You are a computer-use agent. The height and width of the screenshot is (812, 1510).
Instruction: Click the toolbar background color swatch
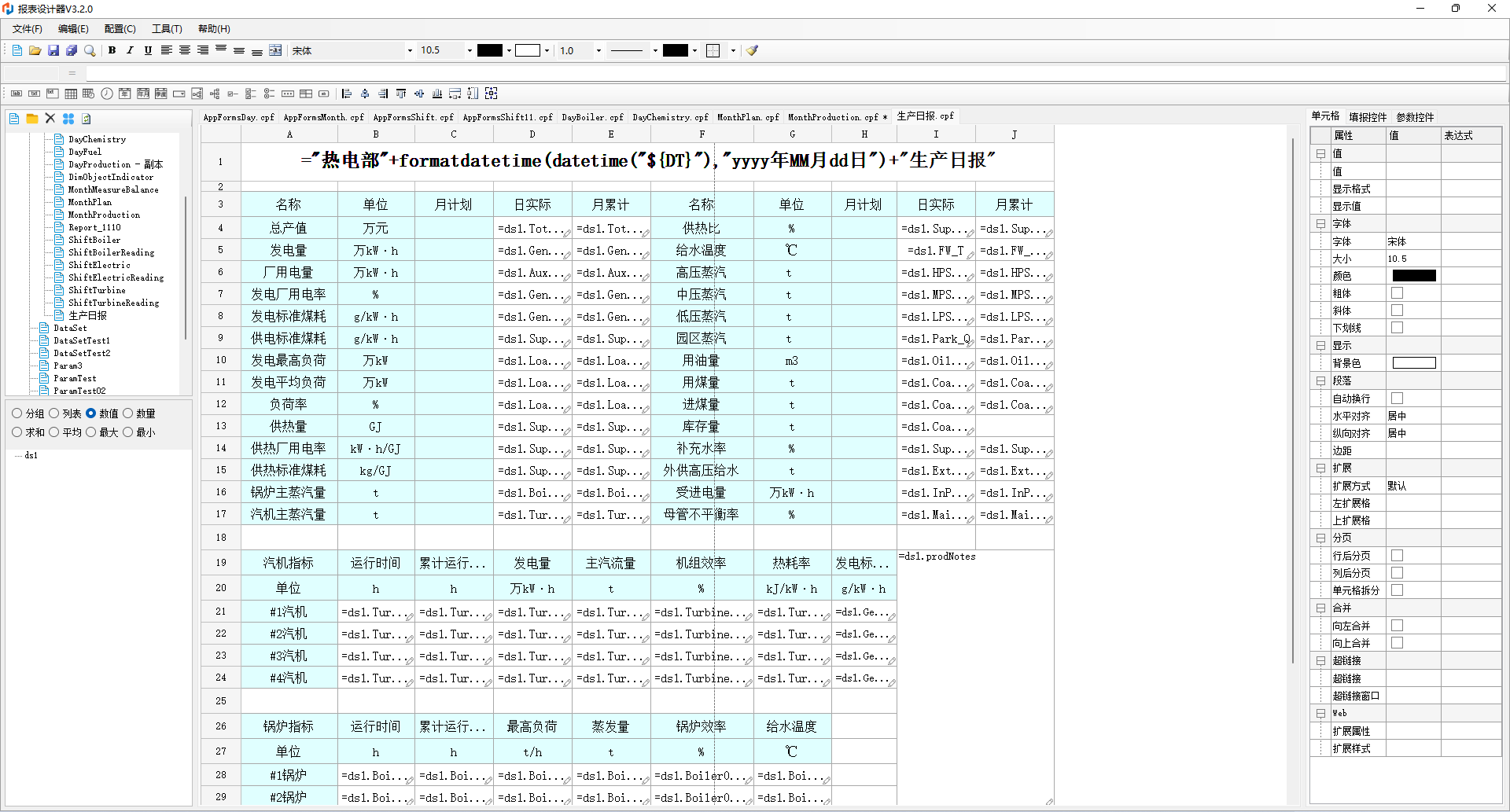528,50
